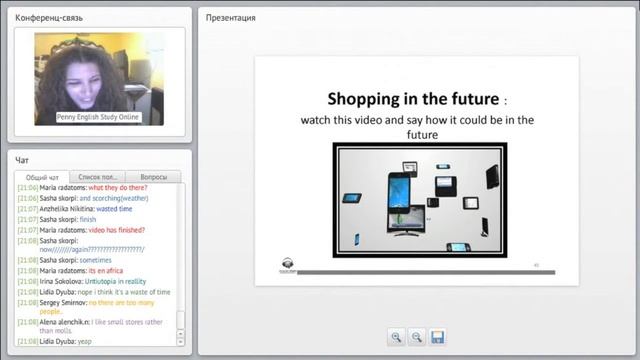Click the 'Penny English Study Online' name label

(98, 117)
